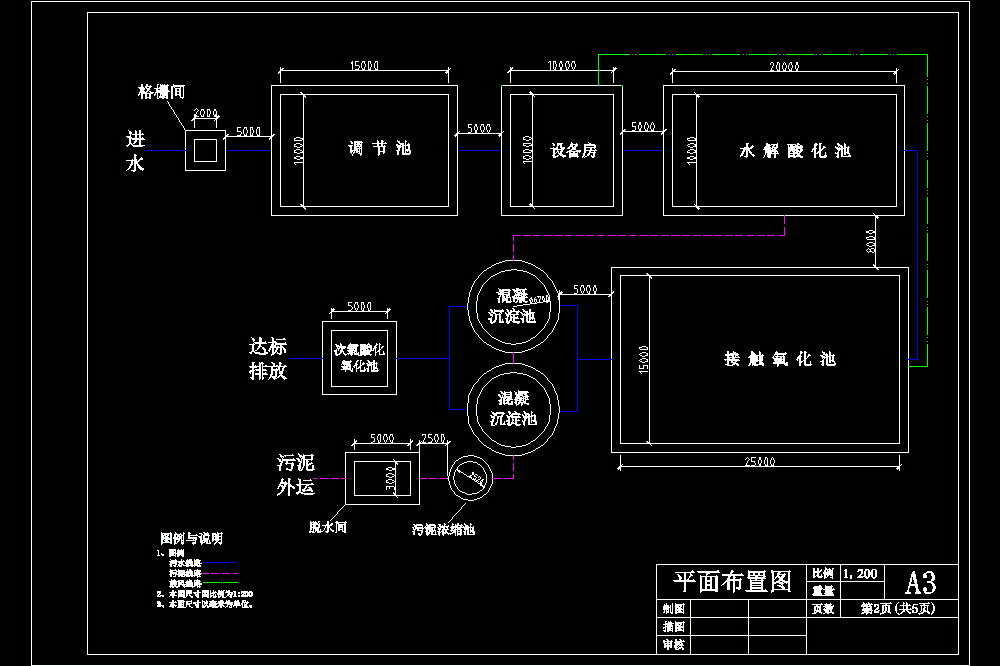
Task: Click the 格栅间 inner square
Action: 205,151
